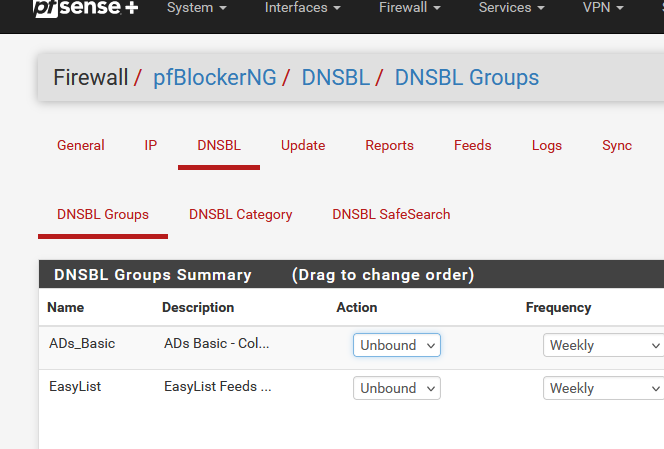Switch to DNSBL SafeSearch sub-tab

click(x=391, y=214)
